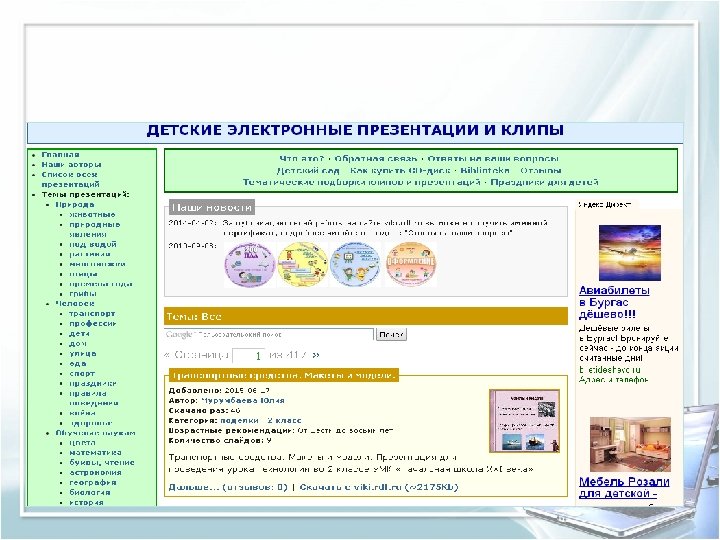Select Природа topic in the sidebar
The width and height of the screenshot is (720, 540).
click(x=75, y=205)
